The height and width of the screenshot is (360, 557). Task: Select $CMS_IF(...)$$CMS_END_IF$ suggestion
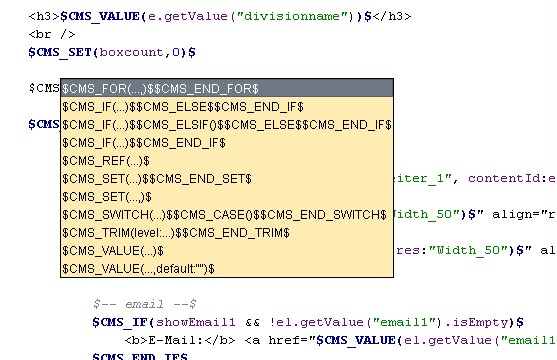point(227,143)
